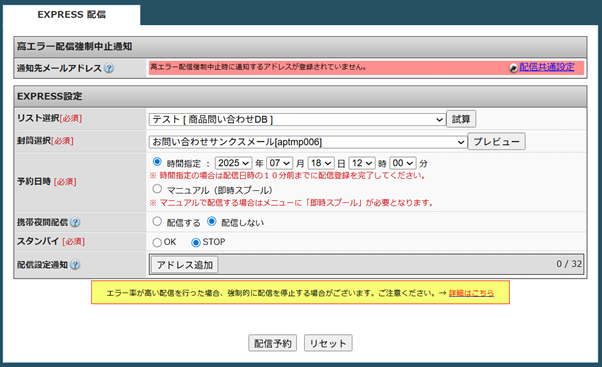Click the 0 / 32 address counter

click(x=569, y=264)
